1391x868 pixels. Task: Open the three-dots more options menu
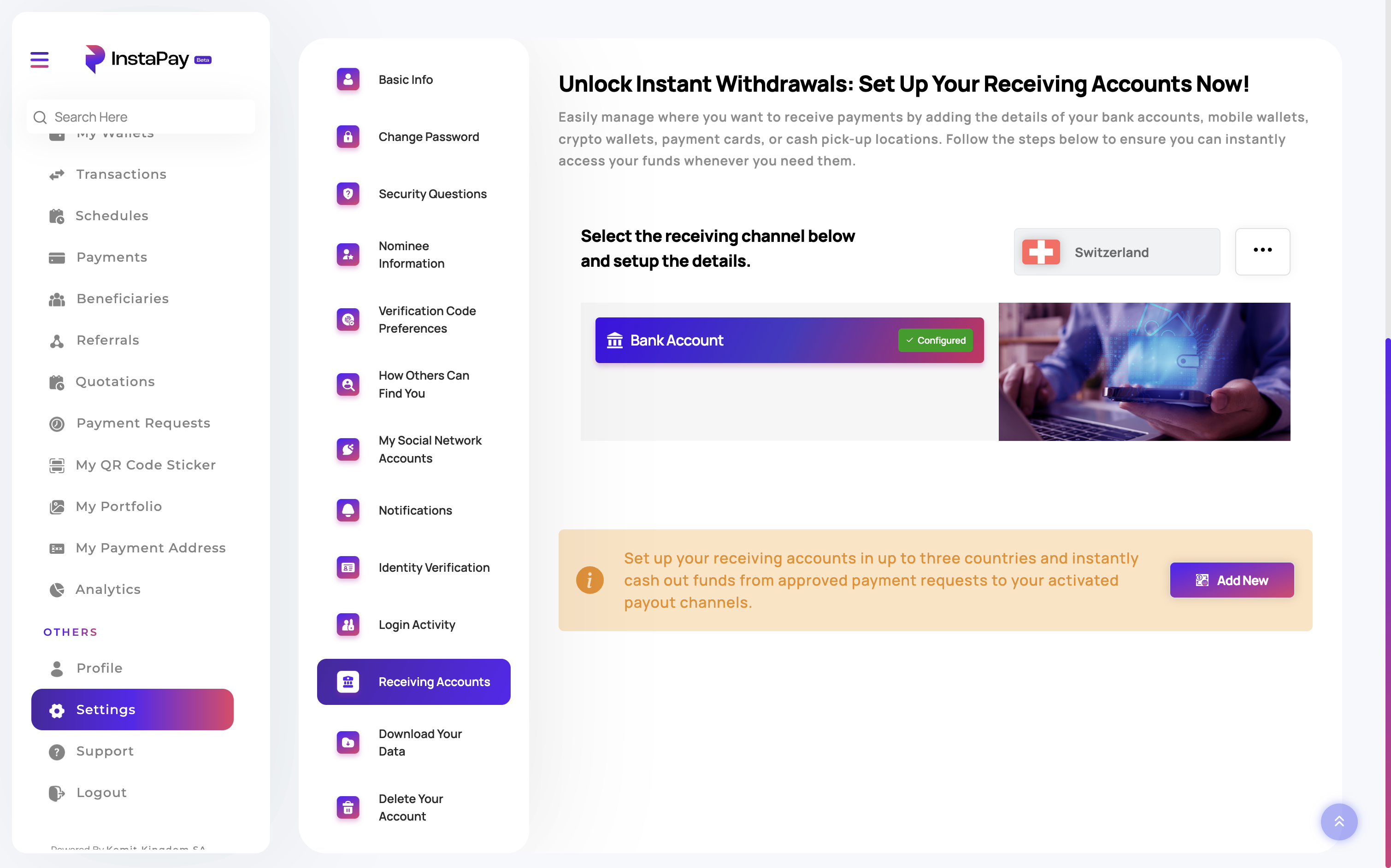(1262, 251)
